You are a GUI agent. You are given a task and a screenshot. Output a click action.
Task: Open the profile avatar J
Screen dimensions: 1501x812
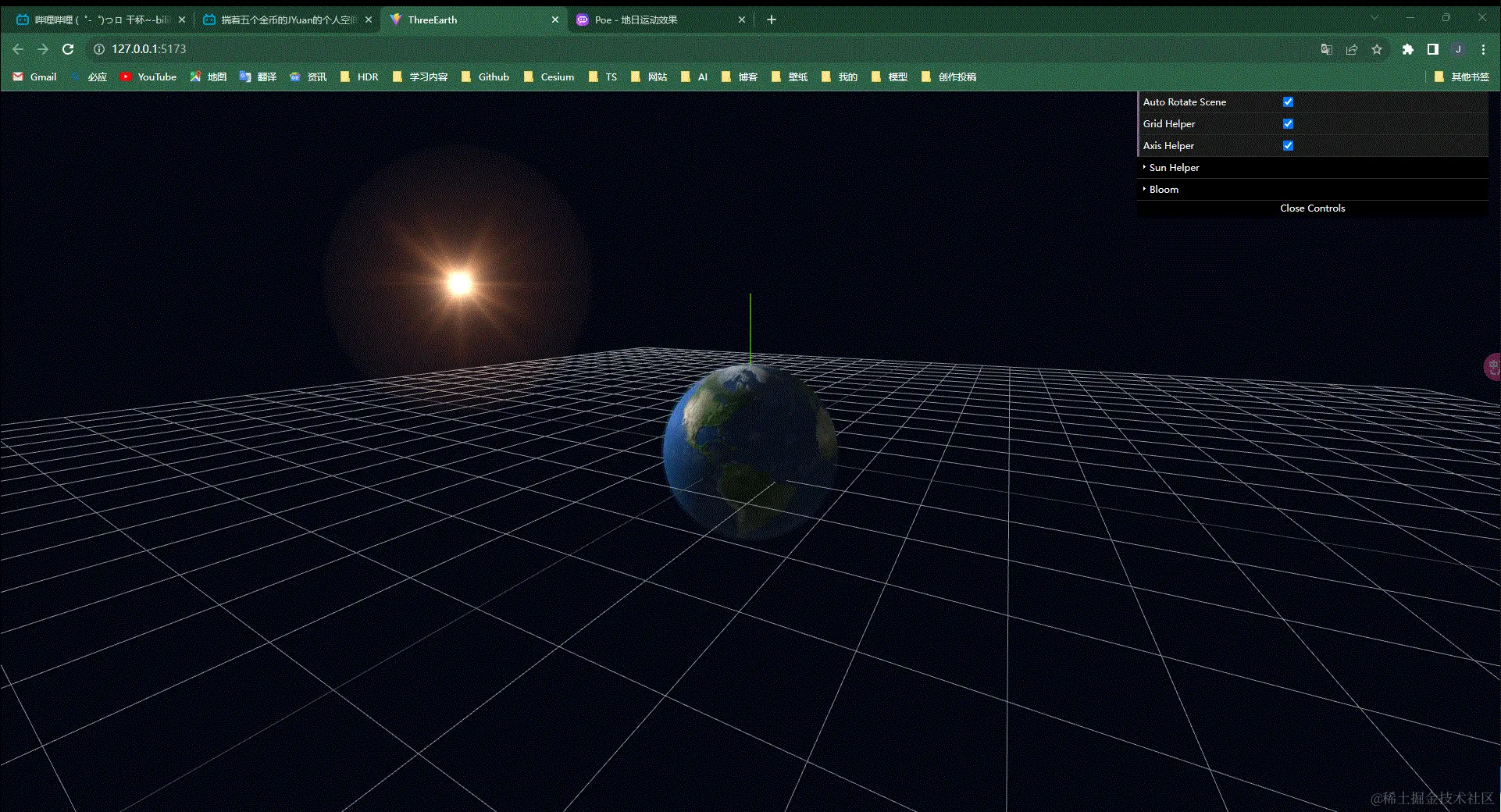pos(1458,49)
